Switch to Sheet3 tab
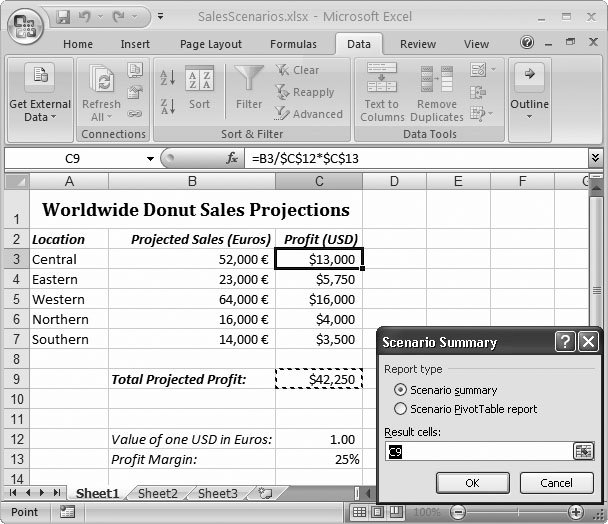608x524 pixels. [218, 493]
